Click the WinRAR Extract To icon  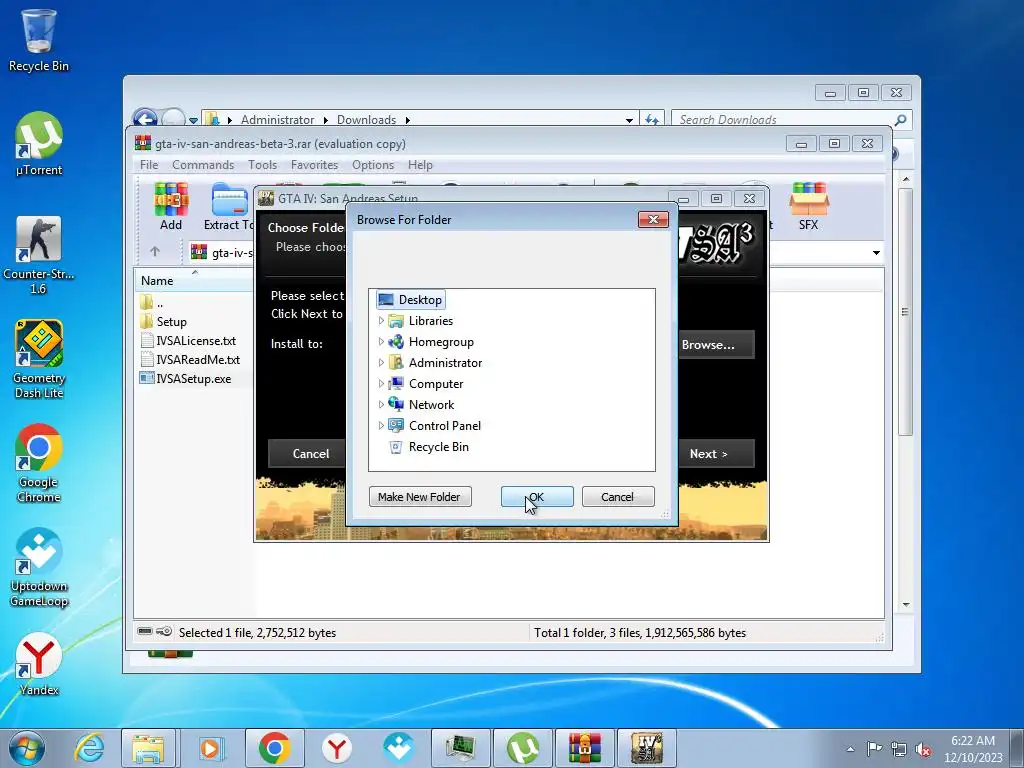pyautogui.click(x=229, y=206)
